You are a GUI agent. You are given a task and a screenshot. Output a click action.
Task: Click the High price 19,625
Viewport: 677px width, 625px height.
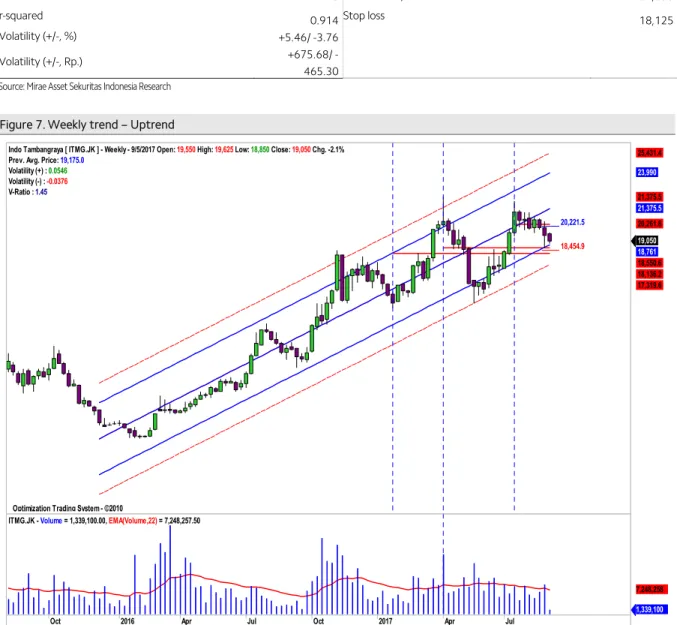tap(224, 150)
